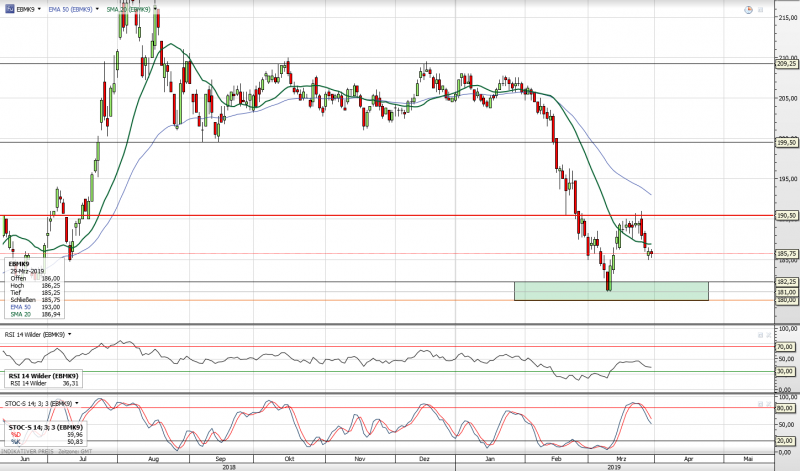The image size is (800, 471).
Task: Click the 185,75 current price label
Action: 787,253
